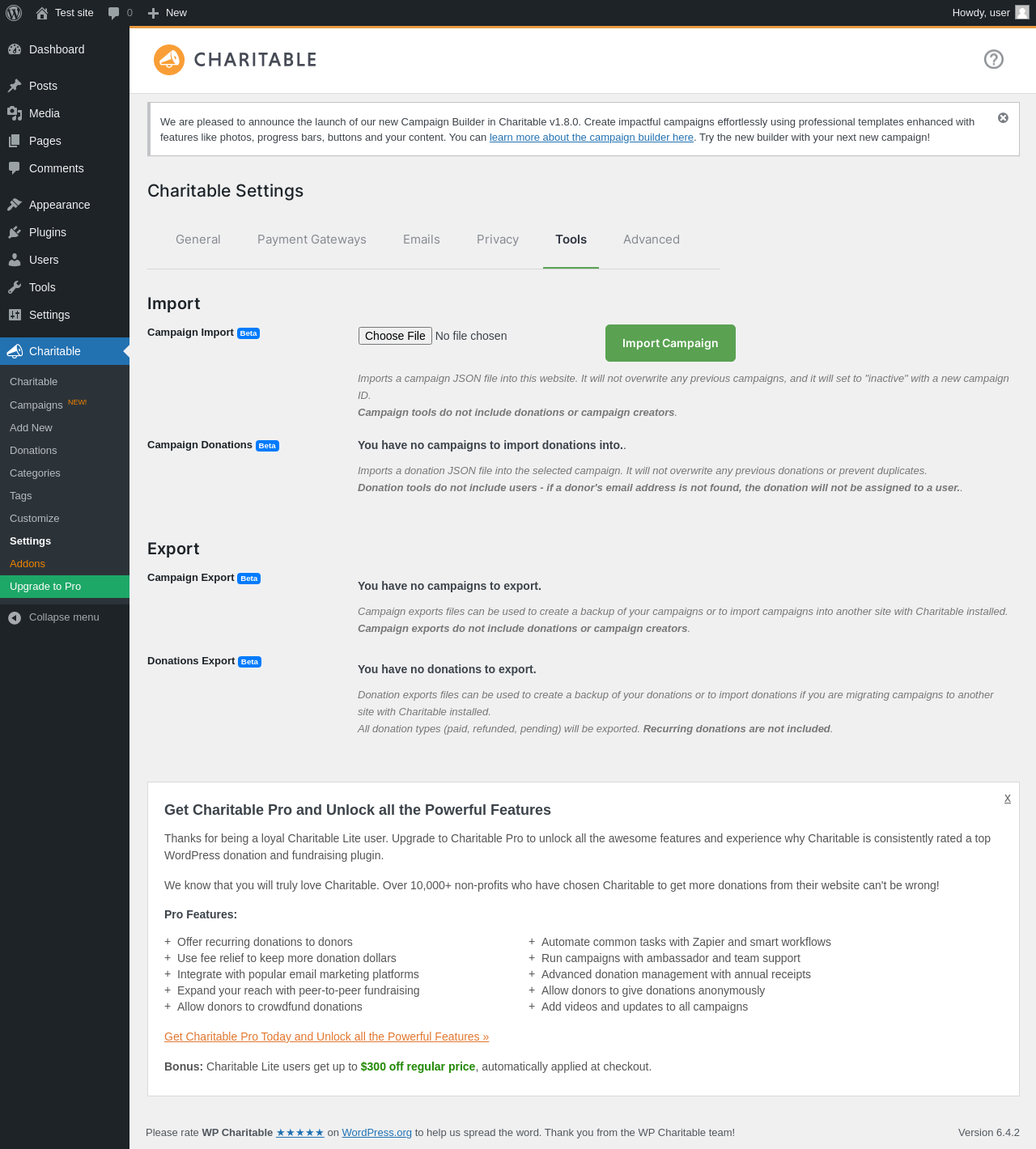Click the Appearance brush icon
The width and height of the screenshot is (1036, 1149).
click(x=15, y=205)
